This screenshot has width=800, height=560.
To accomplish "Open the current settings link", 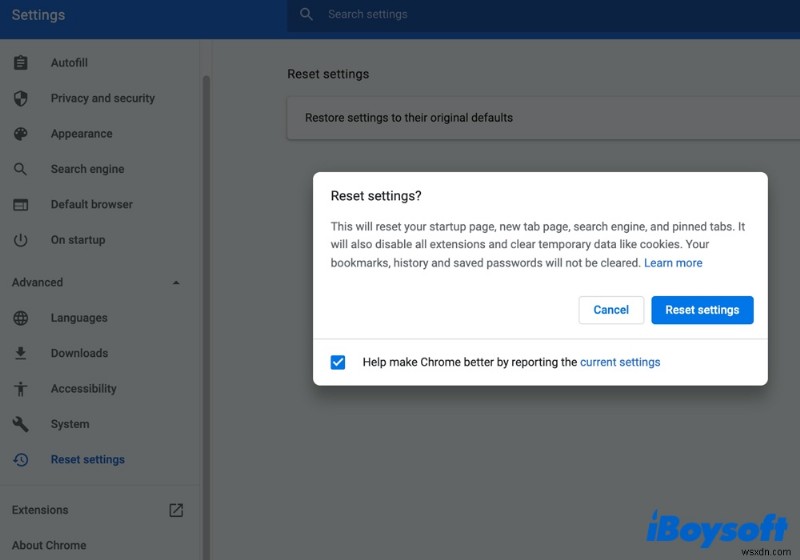I will click(620, 362).
